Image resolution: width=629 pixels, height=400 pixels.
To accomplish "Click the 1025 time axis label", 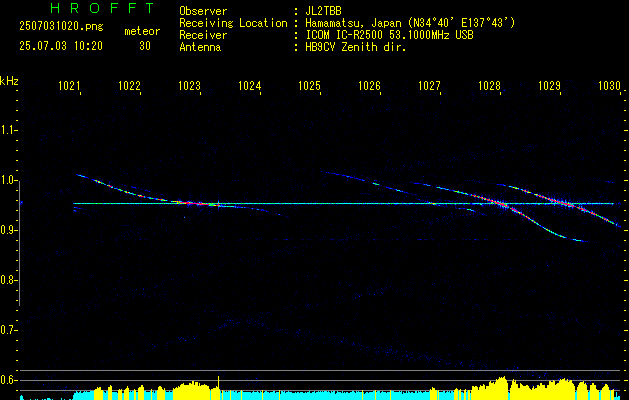I will pos(309,86).
